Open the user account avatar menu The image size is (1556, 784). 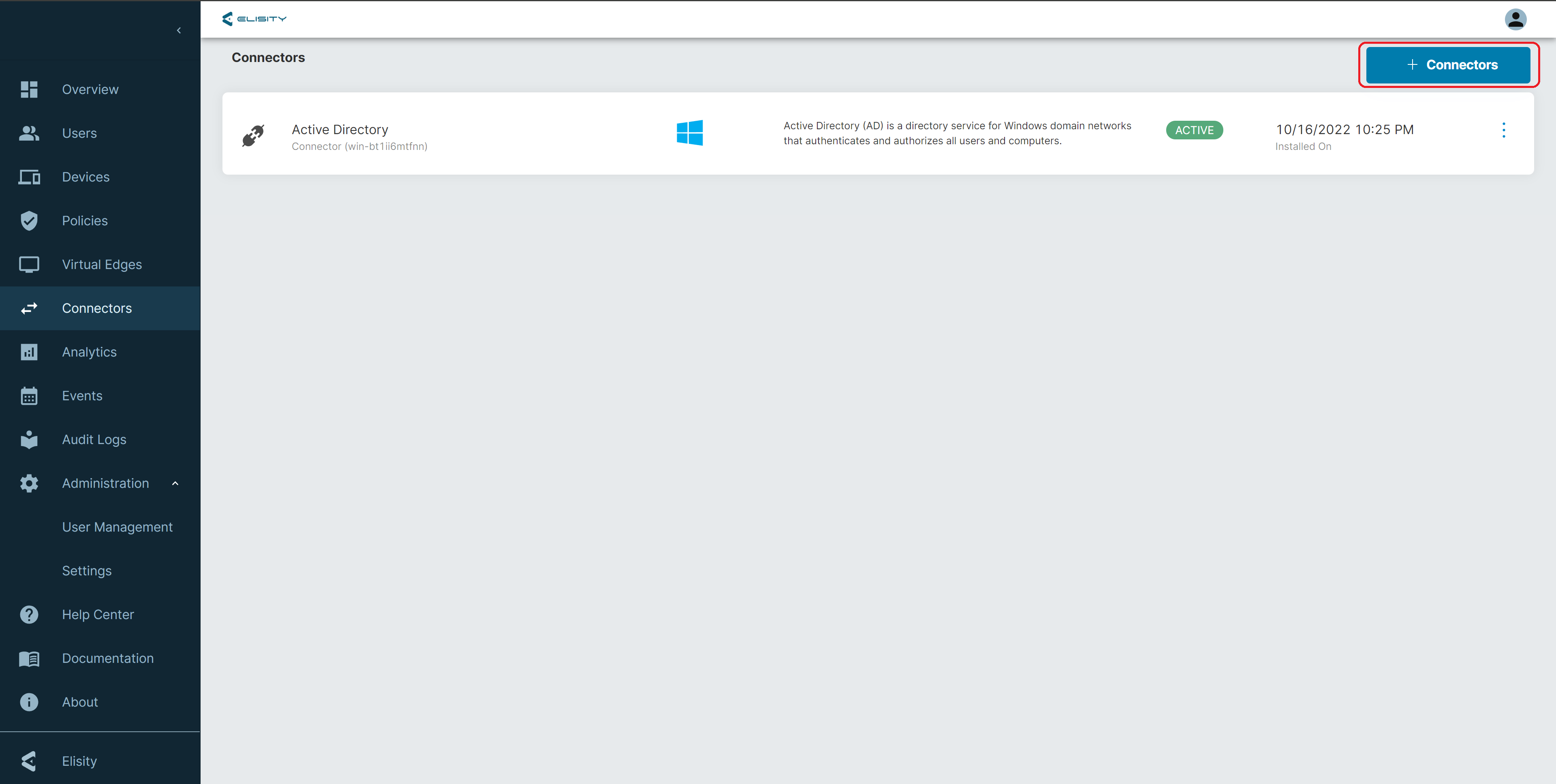coord(1515,19)
